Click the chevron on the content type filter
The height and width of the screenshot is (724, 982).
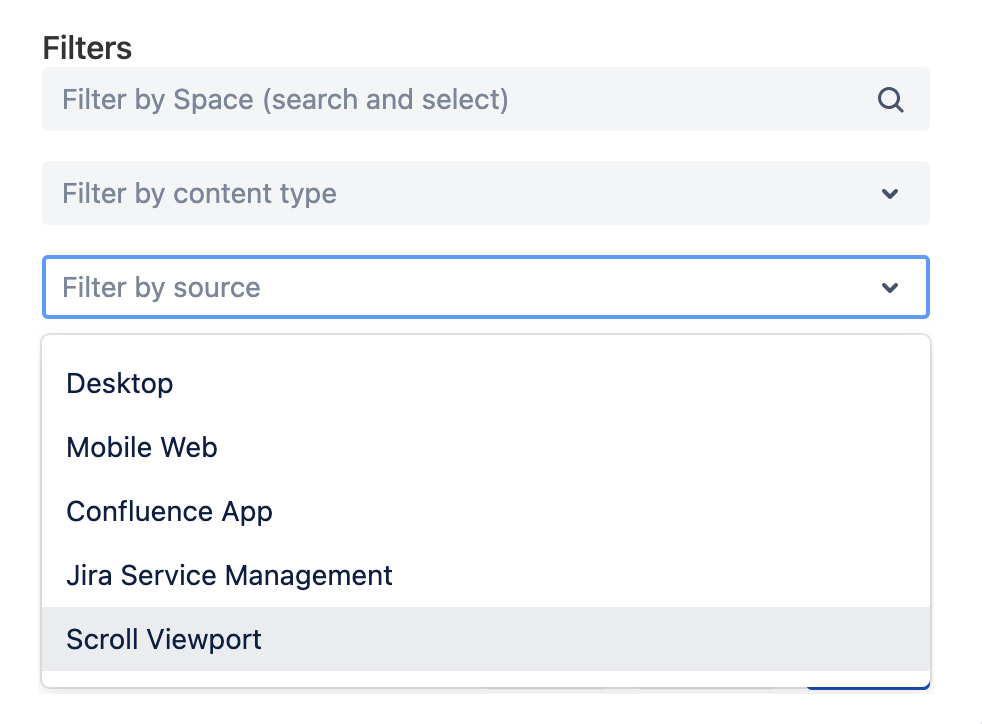(889, 193)
